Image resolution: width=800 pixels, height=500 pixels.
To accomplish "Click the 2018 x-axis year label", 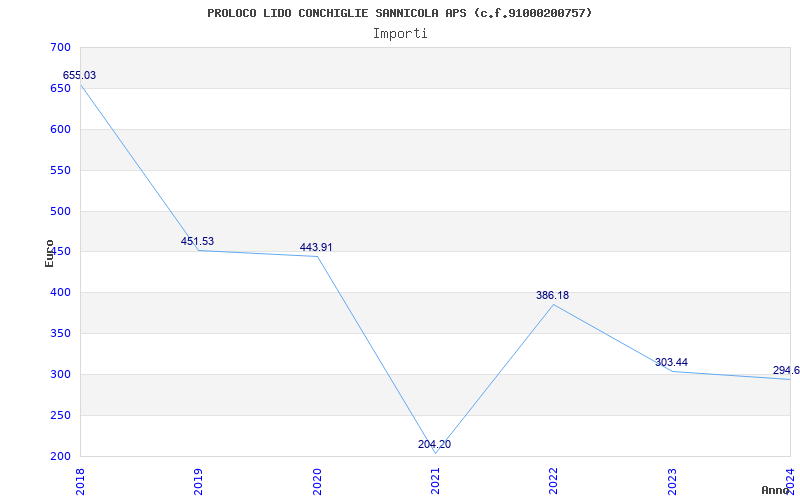I will (x=80, y=482).
